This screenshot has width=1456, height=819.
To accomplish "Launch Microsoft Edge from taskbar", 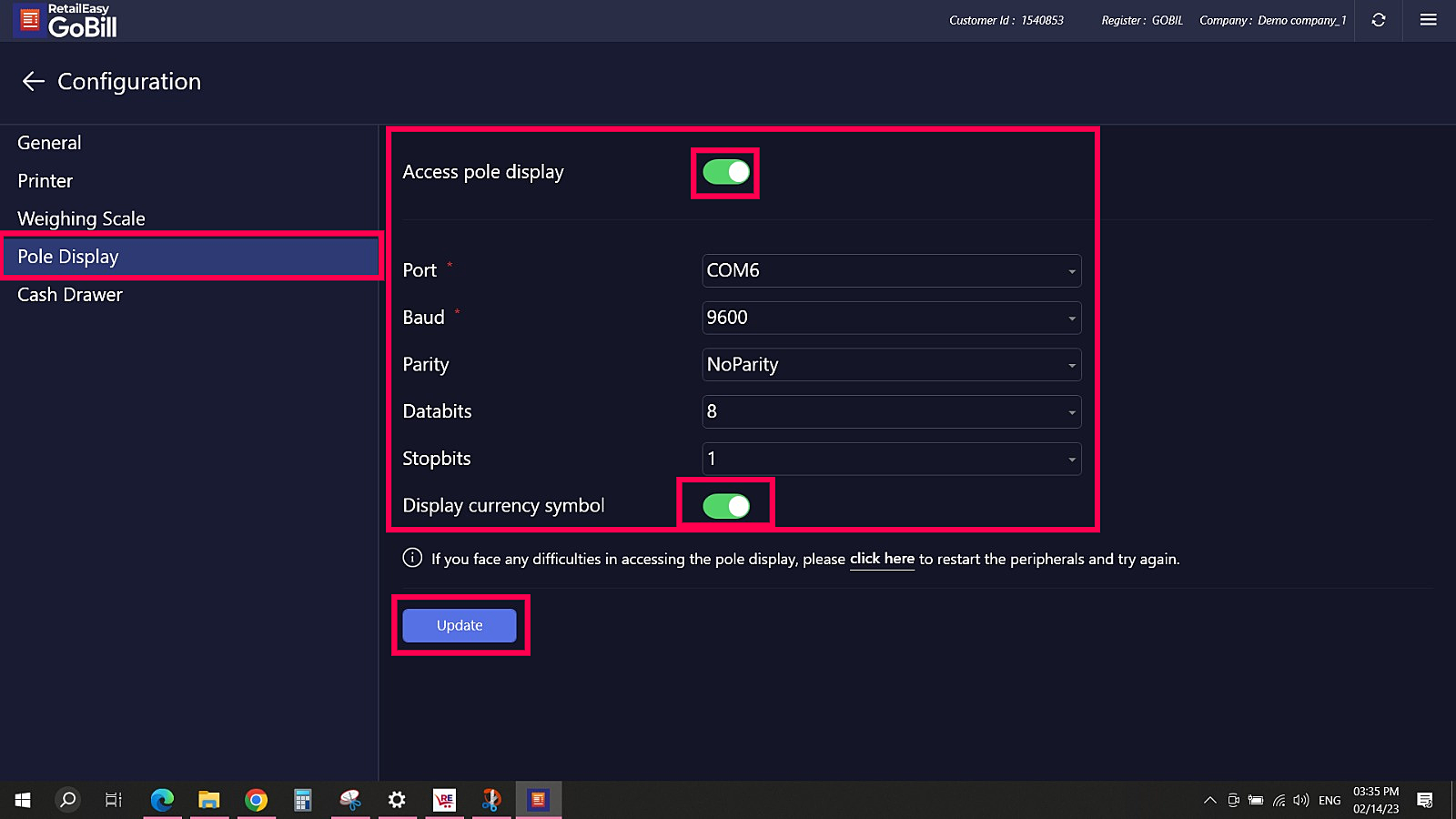I will [x=162, y=800].
